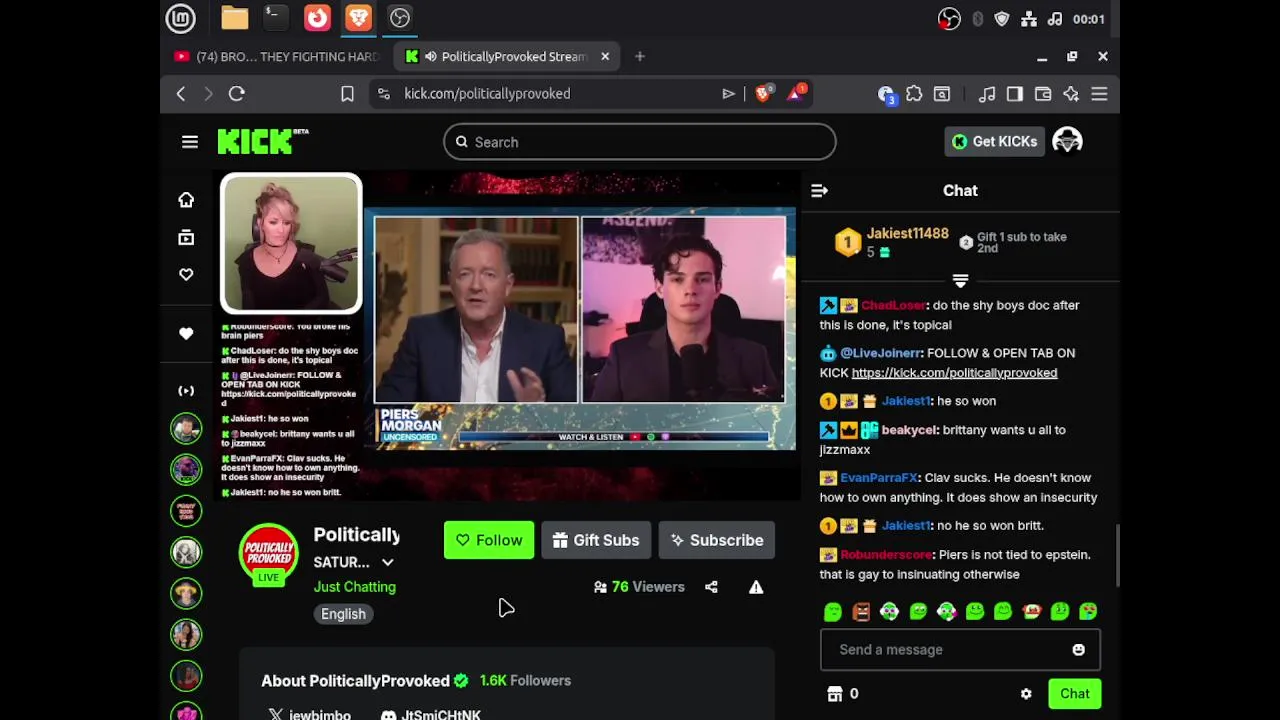Close the PoliticallyProvoked tab
The width and height of the screenshot is (1280, 720).
(605, 56)
